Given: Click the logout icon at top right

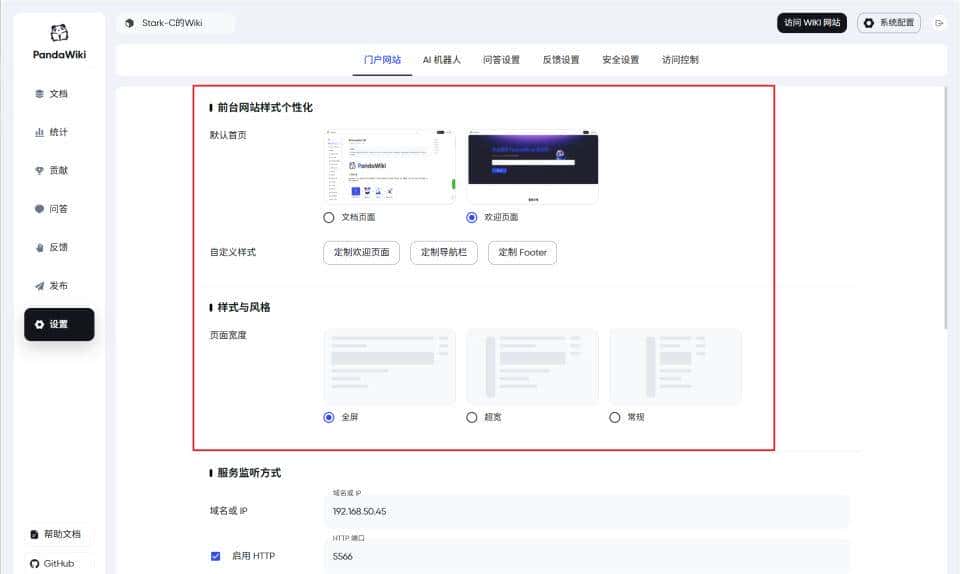Looking at the screenshot, I should 939,23.
